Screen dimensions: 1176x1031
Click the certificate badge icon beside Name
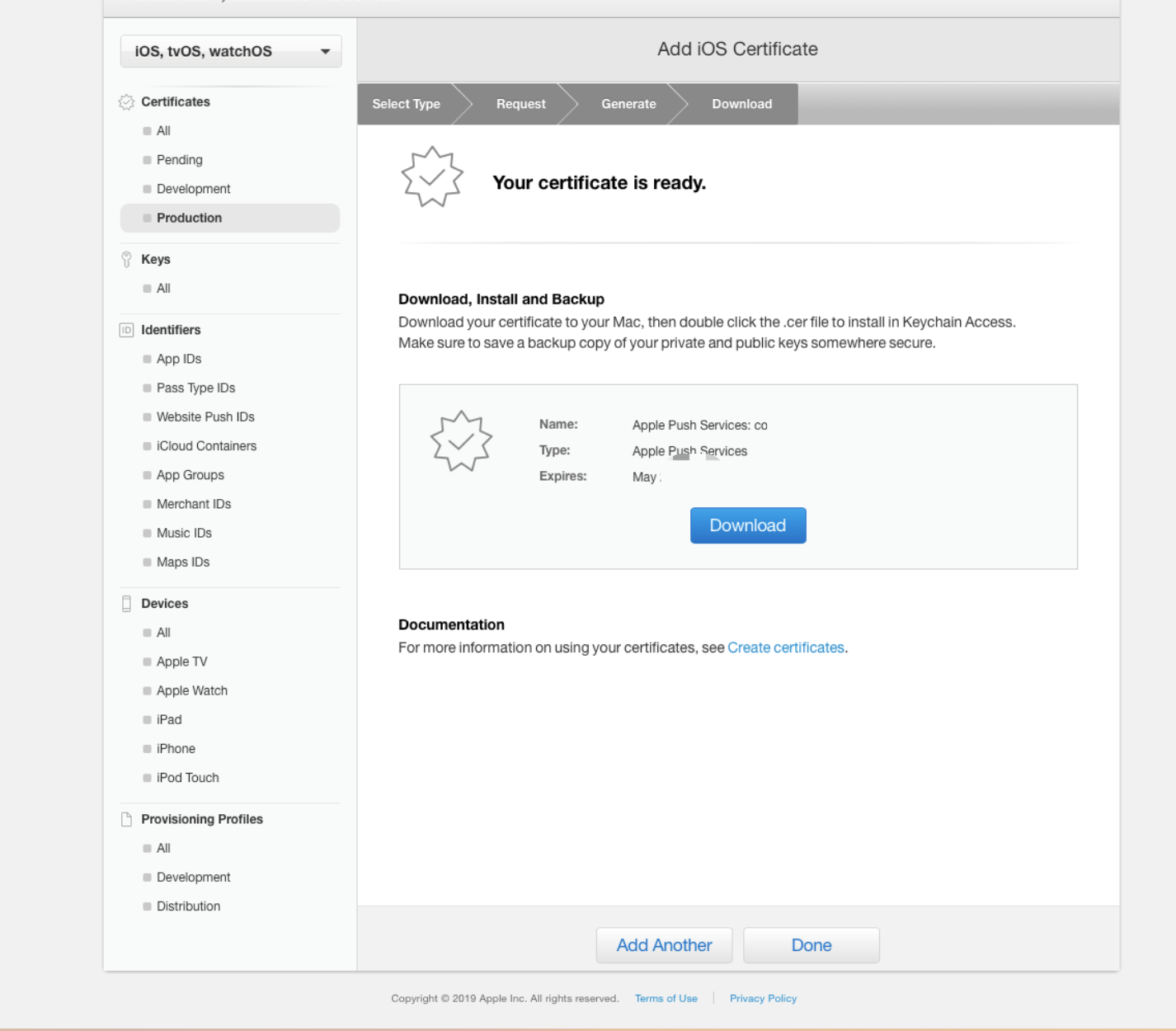(461, 441)
